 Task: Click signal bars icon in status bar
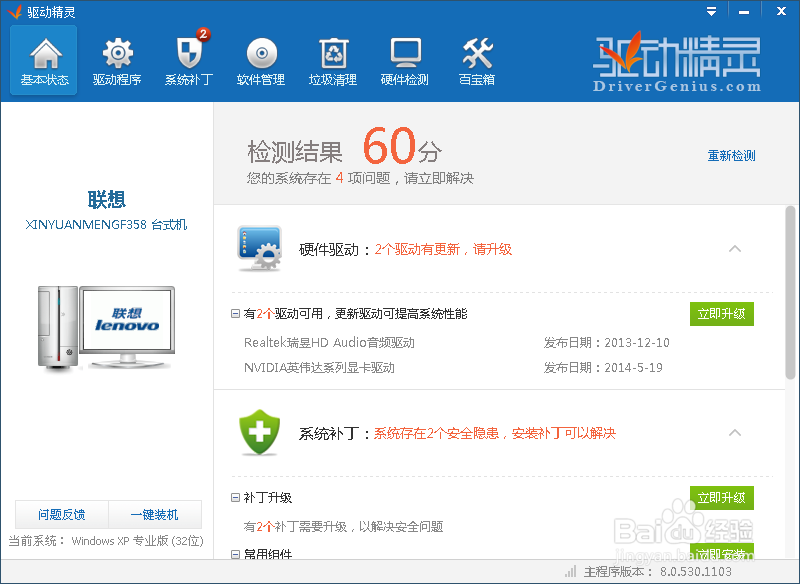[570, 571]
